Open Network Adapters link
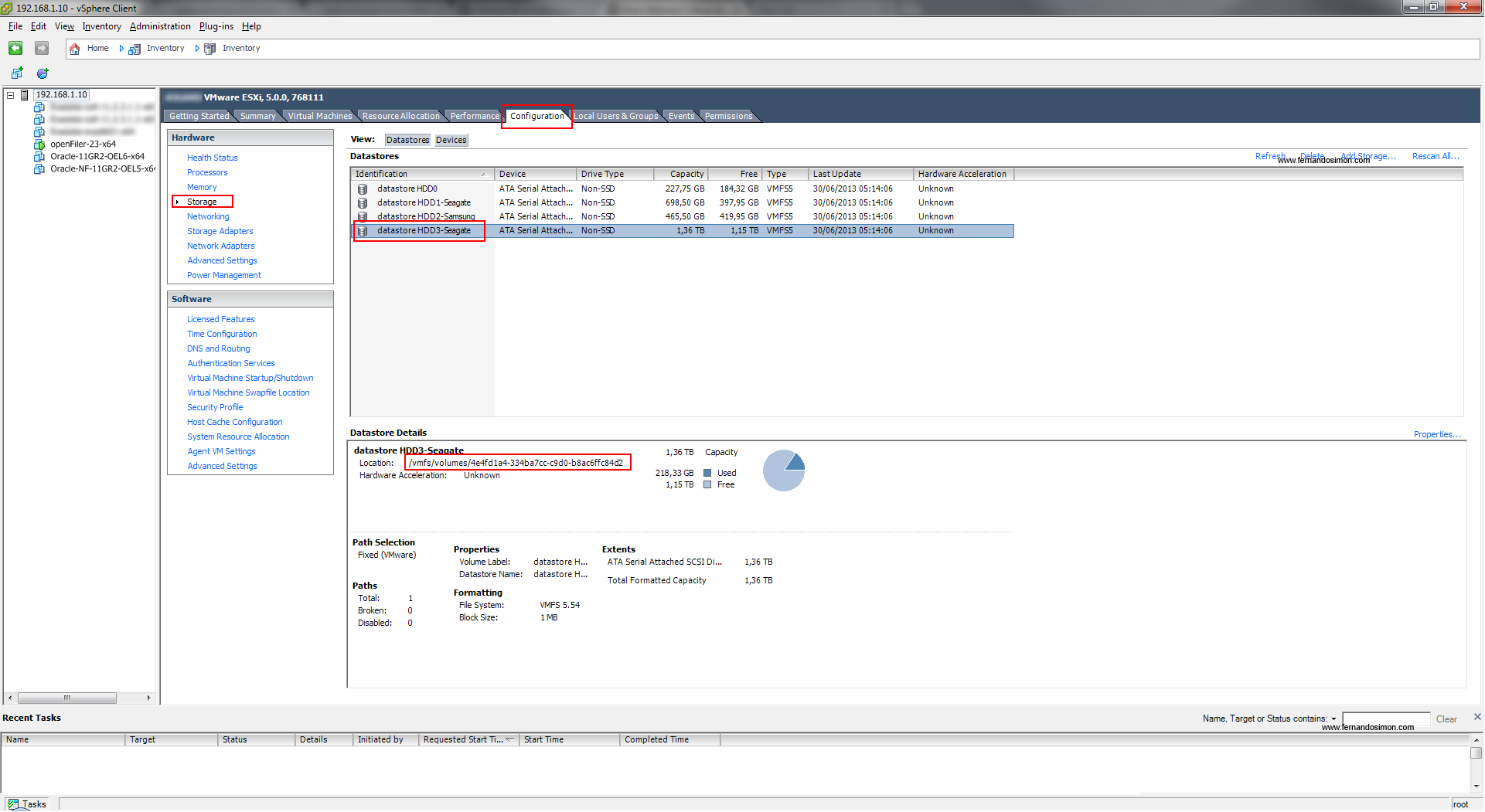1485x812 pixels. tap(221, 246)
